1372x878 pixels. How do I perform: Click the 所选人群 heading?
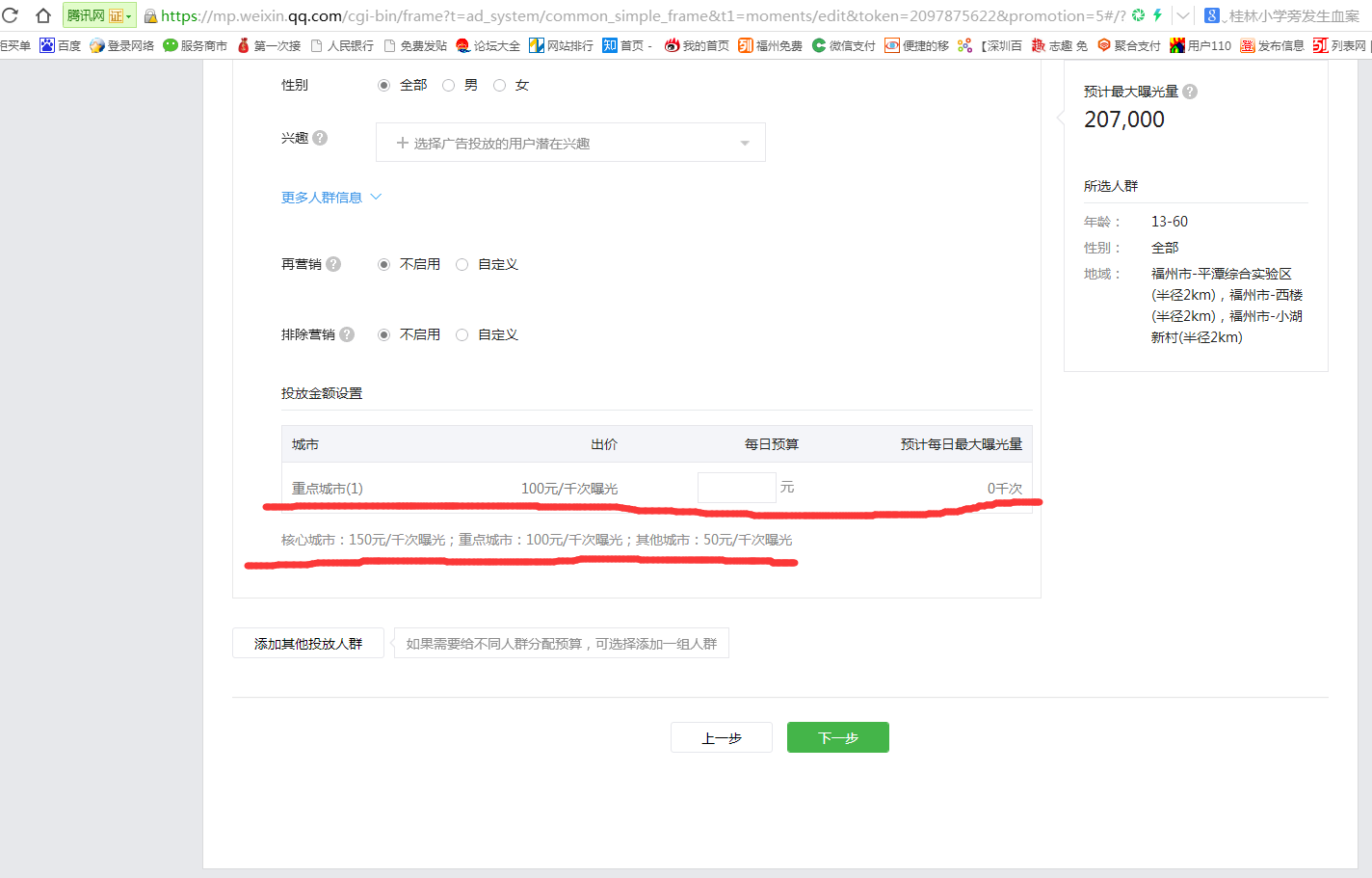tap(1111, 186)
